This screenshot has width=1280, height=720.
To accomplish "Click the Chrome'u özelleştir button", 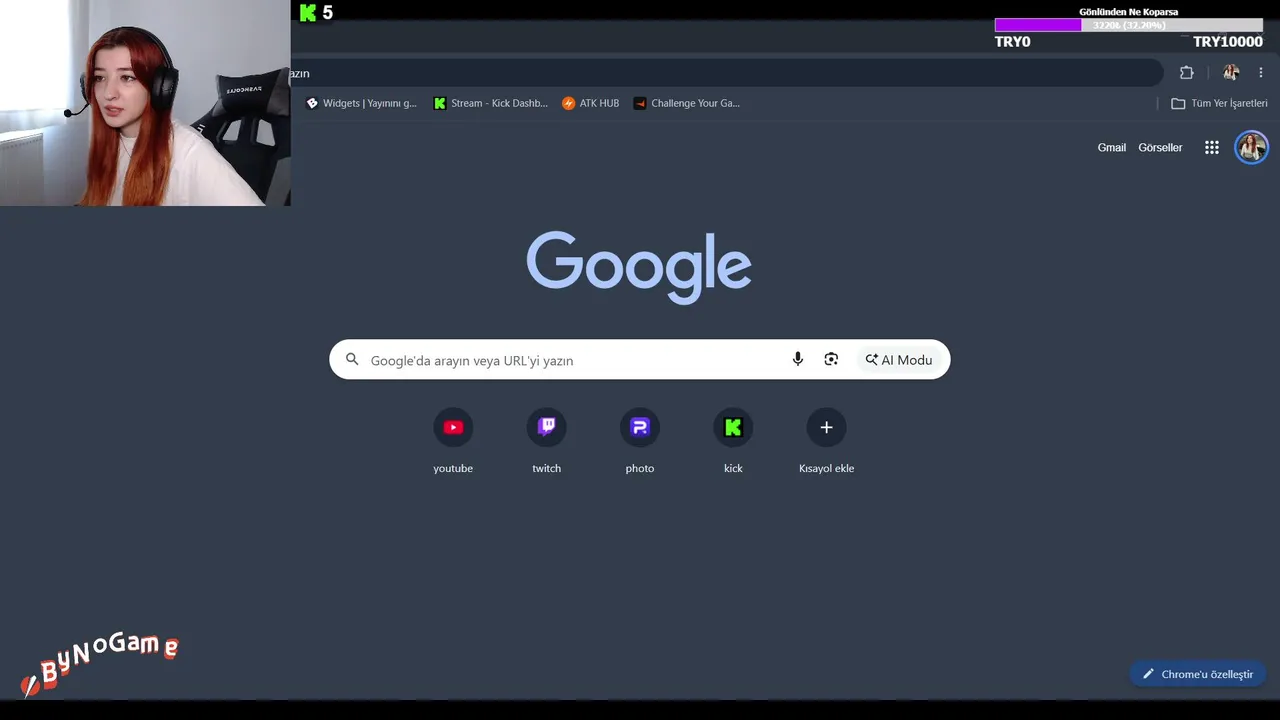I will (1198, 674).
